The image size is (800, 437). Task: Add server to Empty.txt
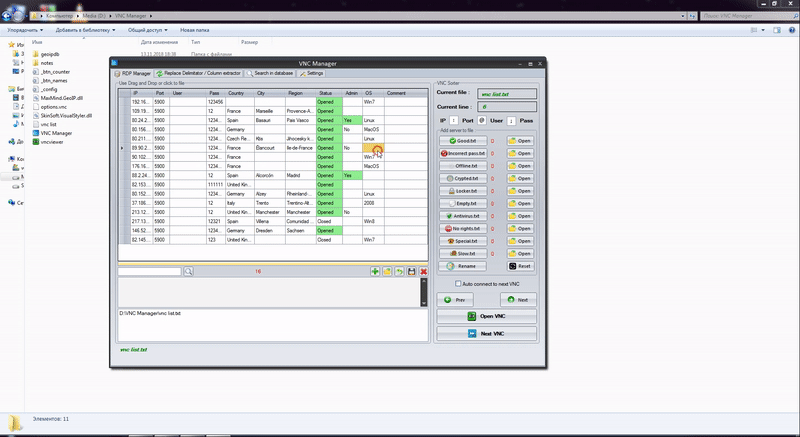pyautogui.click(x=463, y=203)
